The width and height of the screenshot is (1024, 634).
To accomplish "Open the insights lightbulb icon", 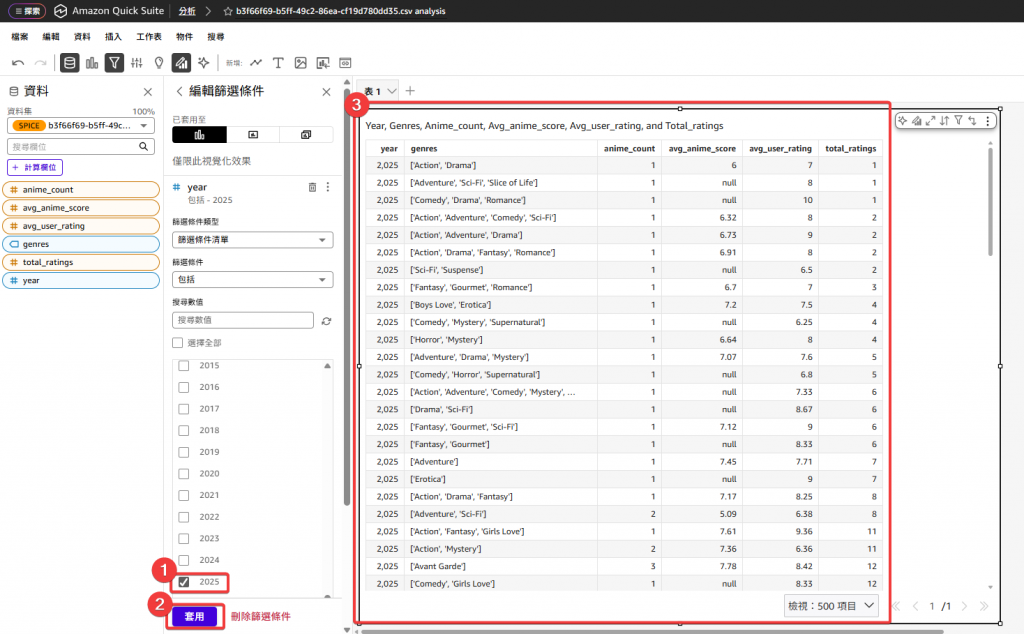I will coord(159,63).
